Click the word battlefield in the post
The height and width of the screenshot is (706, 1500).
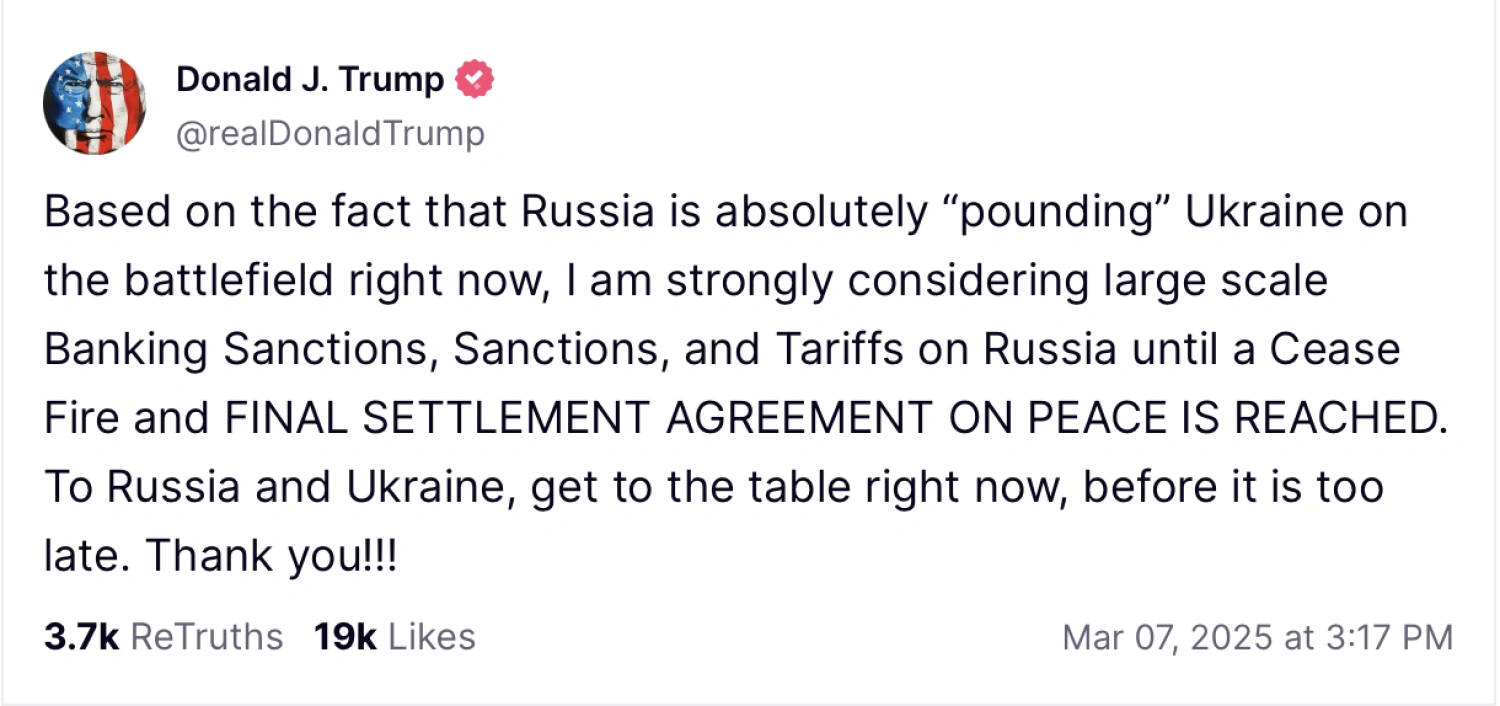[229, 282]
